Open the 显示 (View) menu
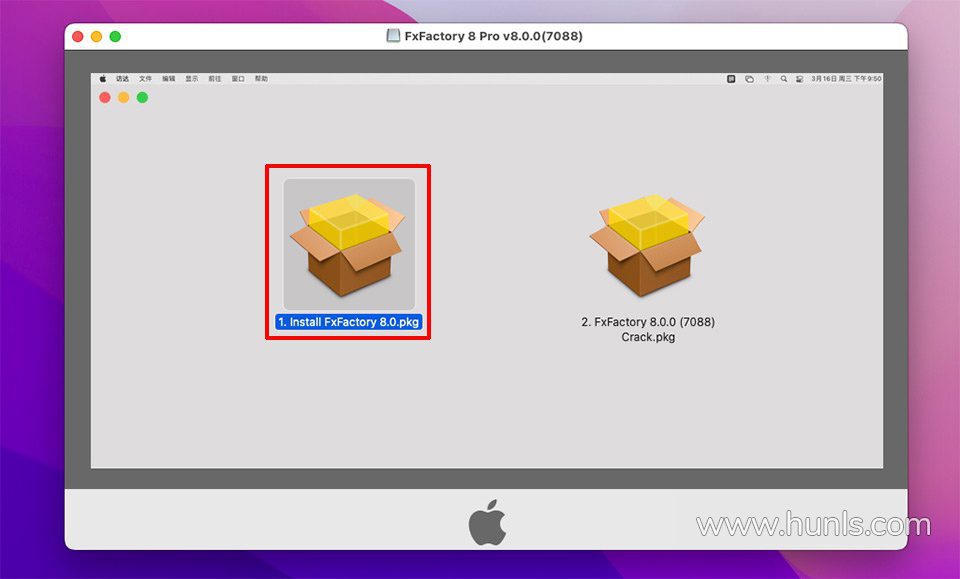The width and height of the screenshot is (960, 579). point(192,79)
